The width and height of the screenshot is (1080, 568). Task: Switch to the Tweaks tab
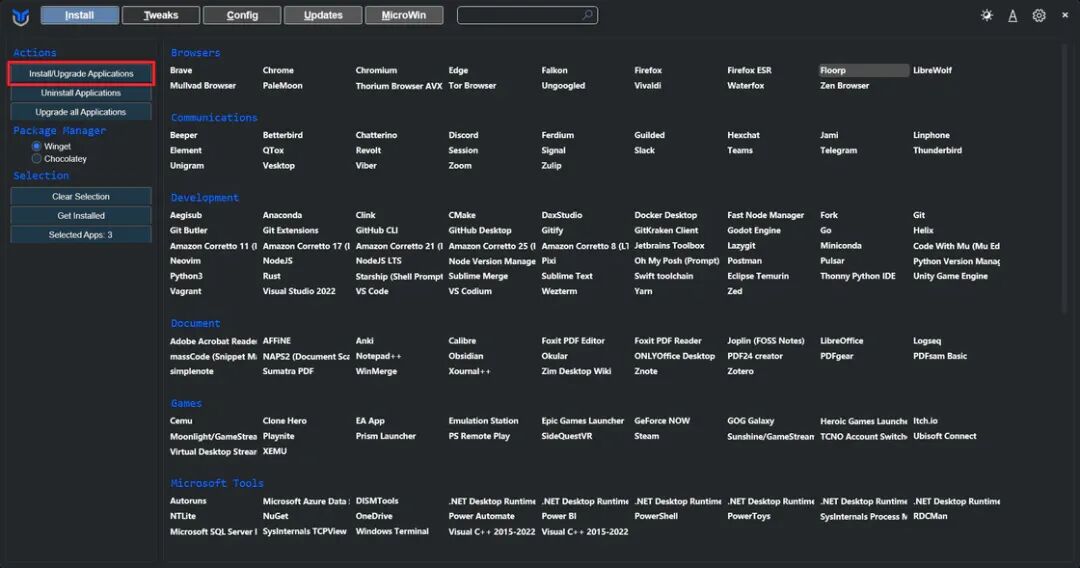pyautogui.click(x=160, y=15)
